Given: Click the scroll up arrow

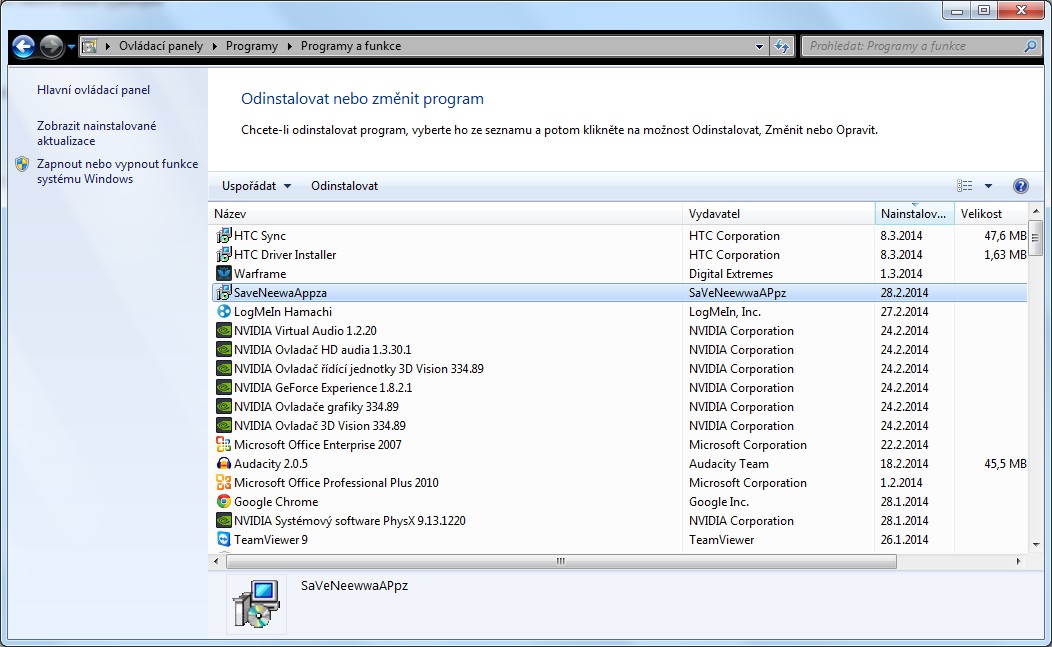Looking at the screenshot, I should tap(1035, 211).
